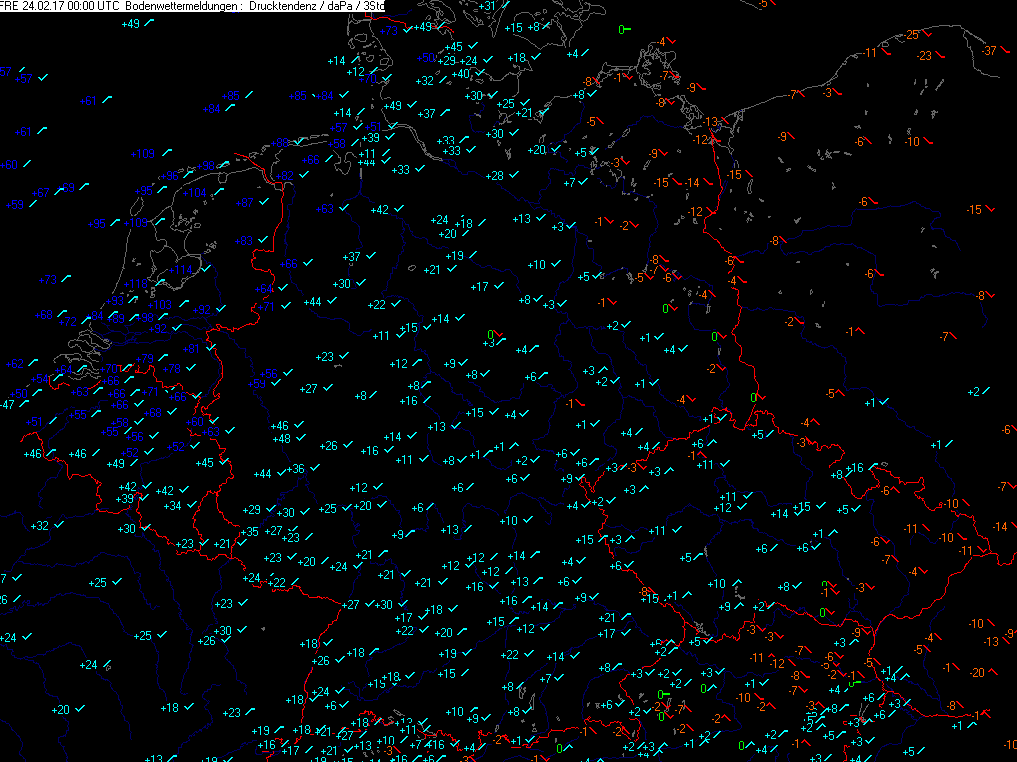Select the +114 station value
The width and height of the screenshot is (1017, 762).
181,270
